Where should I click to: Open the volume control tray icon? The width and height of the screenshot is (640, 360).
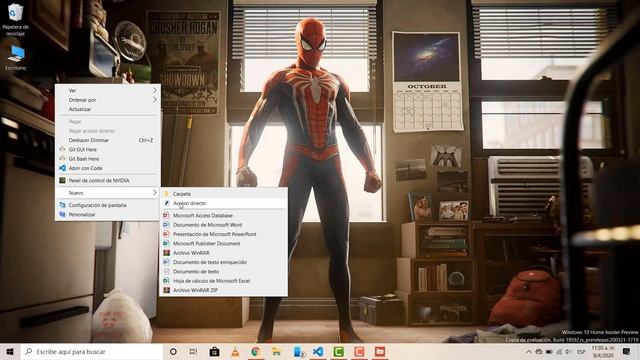coord(568,351)
